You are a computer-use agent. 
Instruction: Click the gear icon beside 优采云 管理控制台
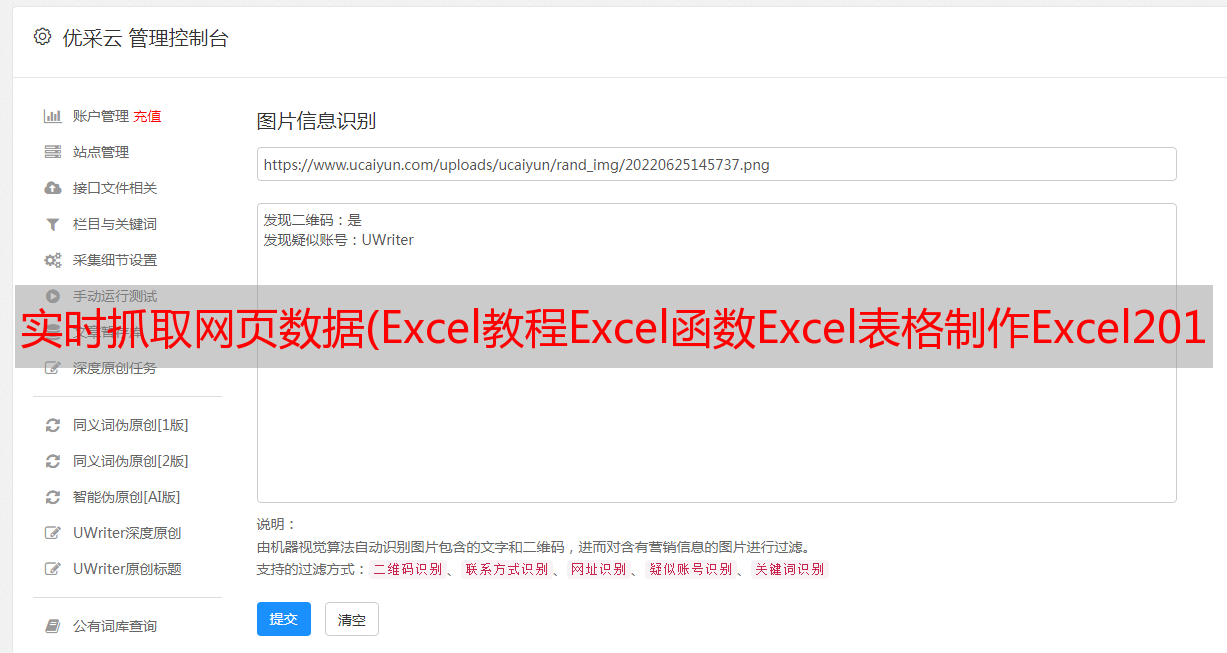click(42, 37)
